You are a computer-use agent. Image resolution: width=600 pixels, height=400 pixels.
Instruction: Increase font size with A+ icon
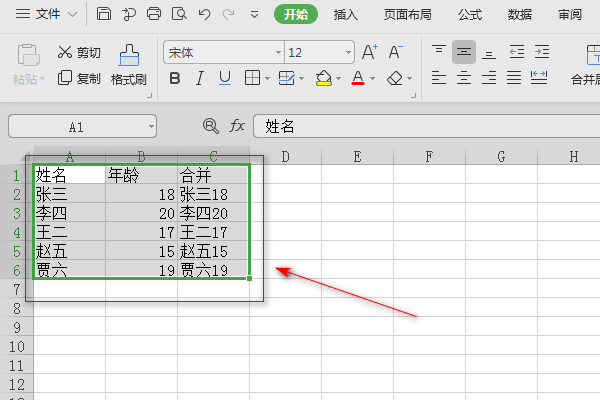(x=370, y=52)
